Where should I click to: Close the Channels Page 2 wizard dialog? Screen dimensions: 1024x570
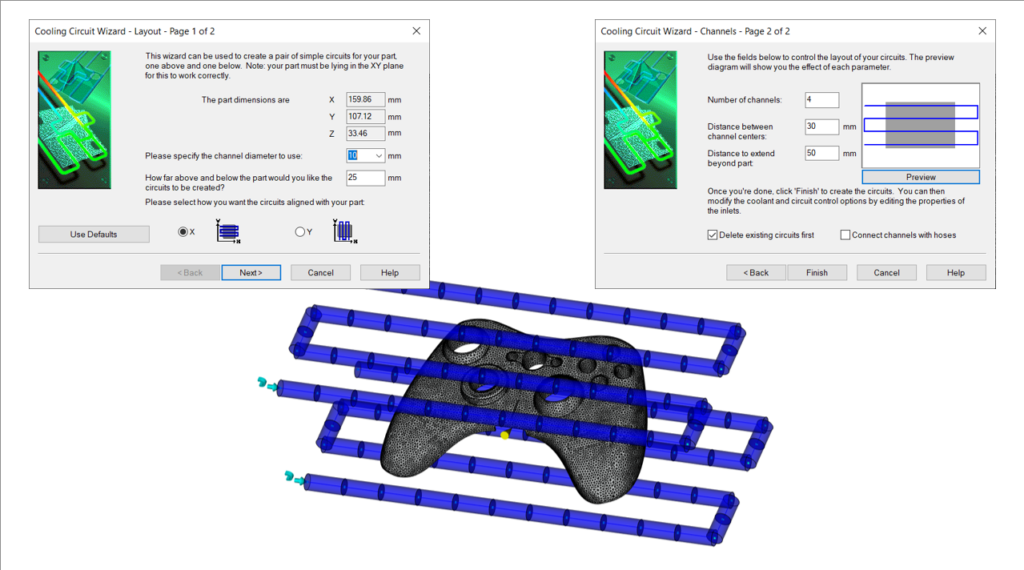coord(982,31)
